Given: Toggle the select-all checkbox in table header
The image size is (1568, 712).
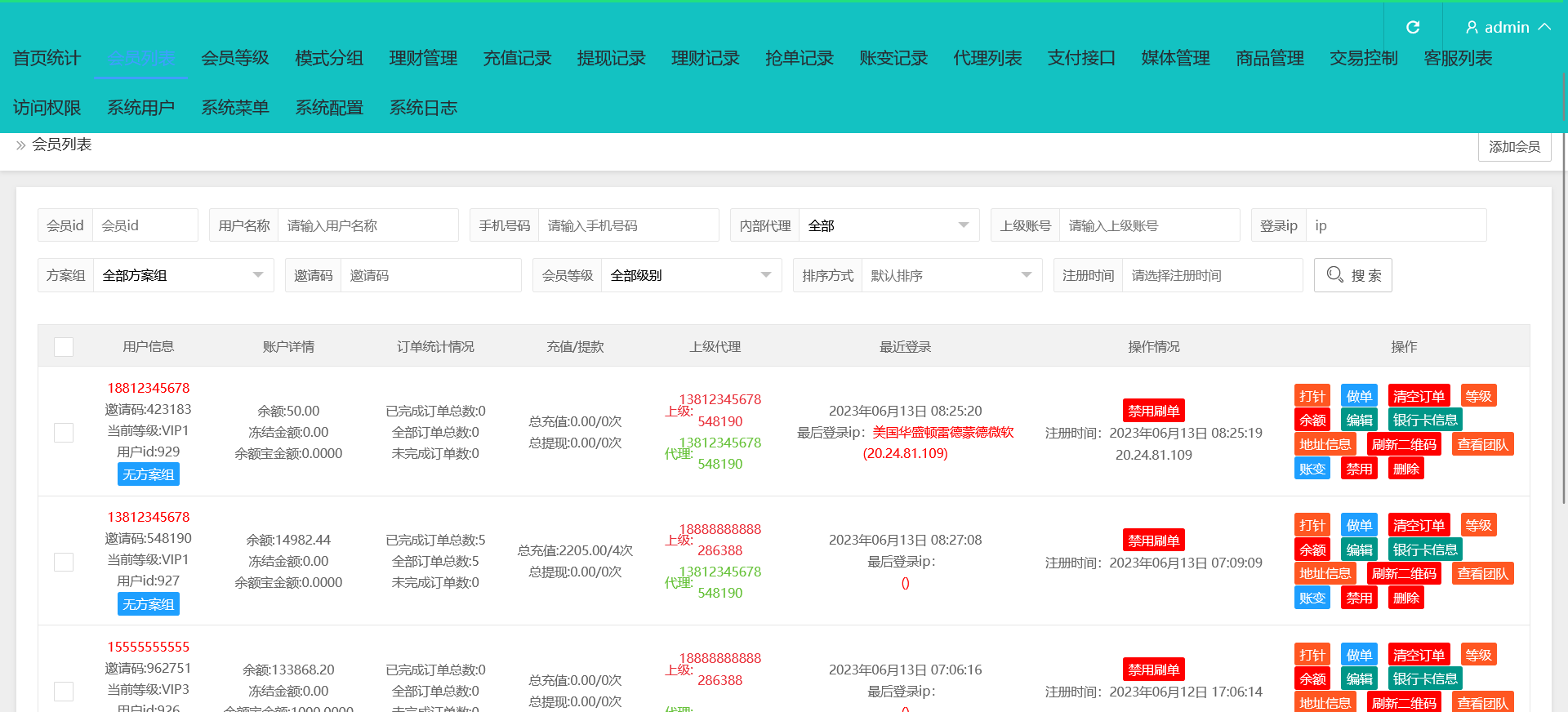Looking at the screenshot, I should (64, 347).
